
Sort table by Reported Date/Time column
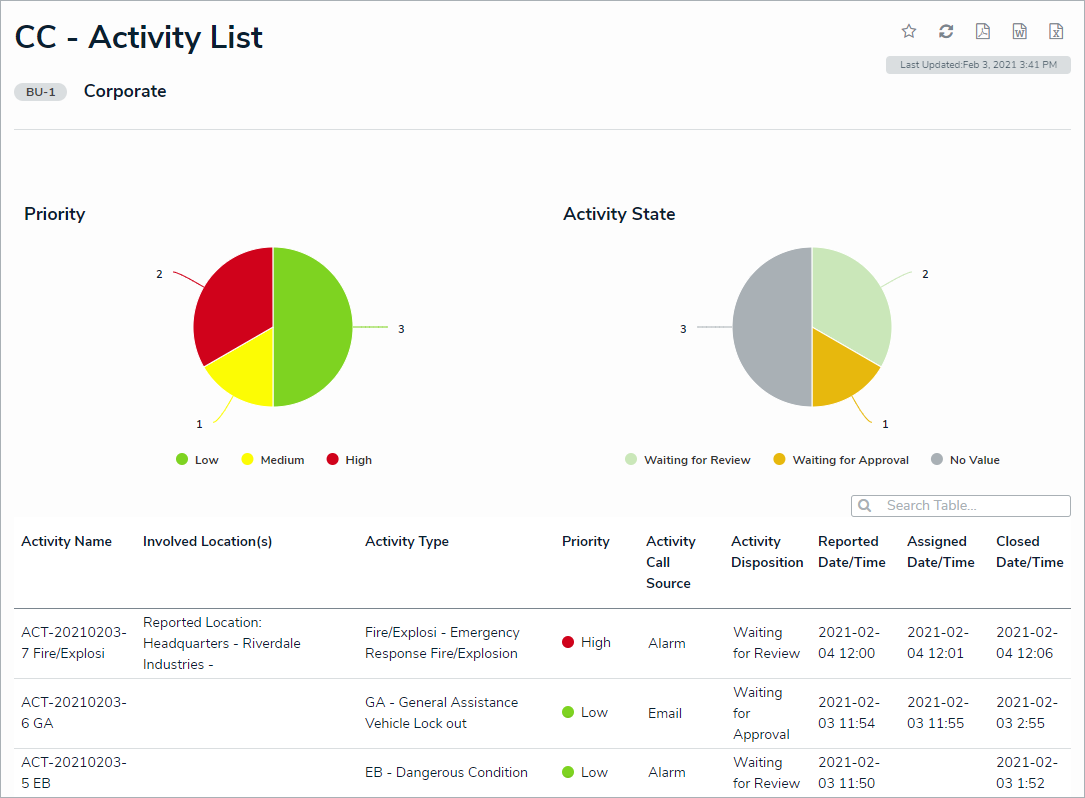[x=851, y=552]
